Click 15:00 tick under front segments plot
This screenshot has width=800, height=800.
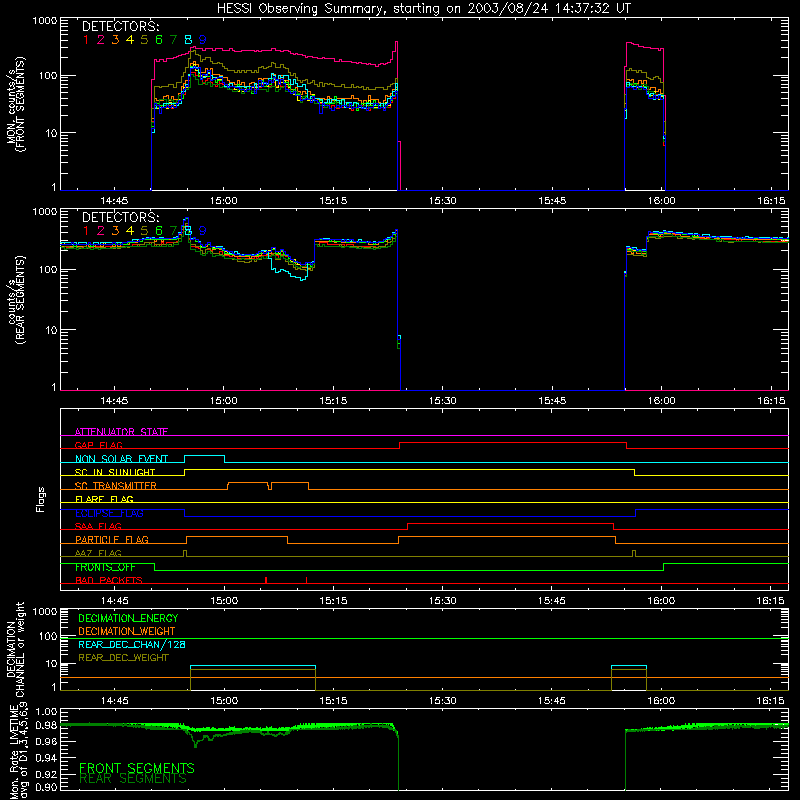click(x=223, y=201)
